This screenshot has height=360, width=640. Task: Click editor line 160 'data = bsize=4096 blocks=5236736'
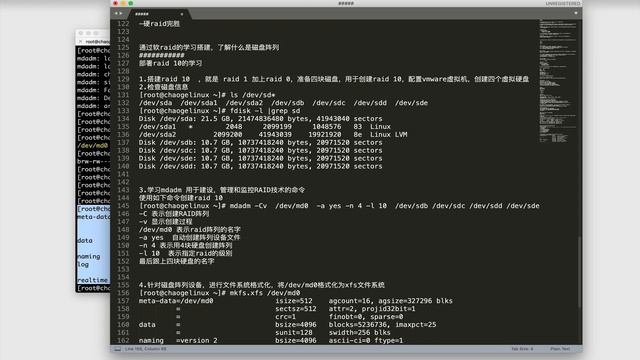click(x=287, y=325)
